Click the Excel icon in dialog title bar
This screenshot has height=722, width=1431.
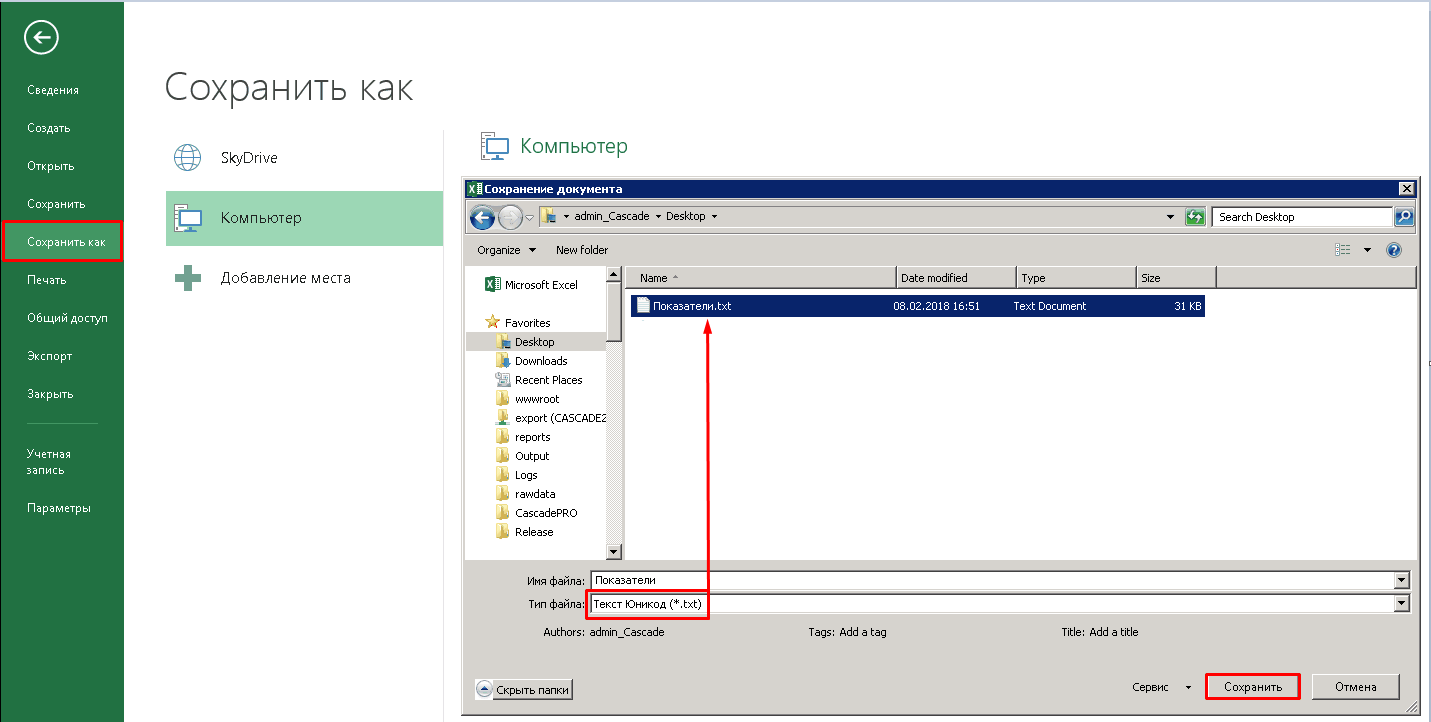tap(475, 189)
